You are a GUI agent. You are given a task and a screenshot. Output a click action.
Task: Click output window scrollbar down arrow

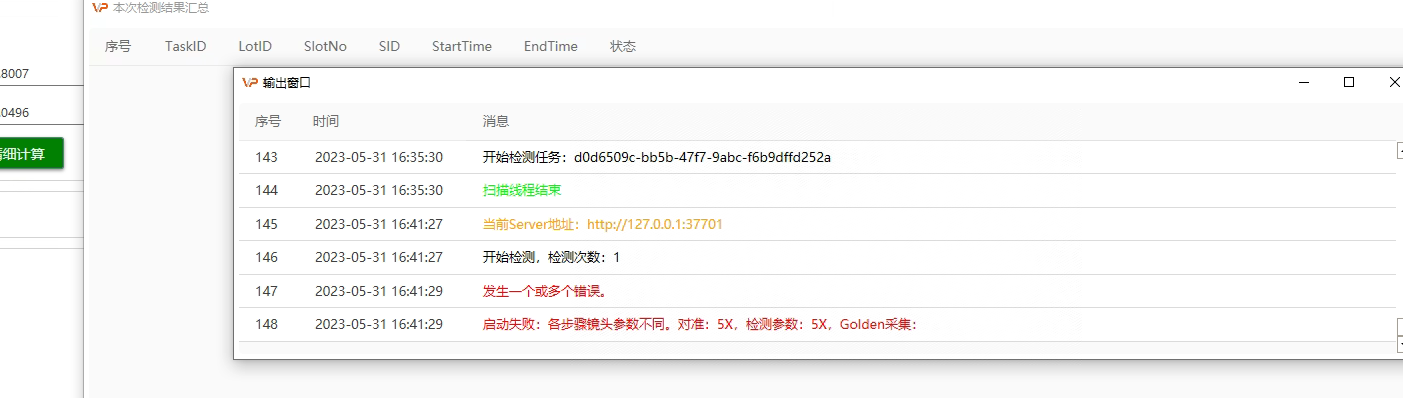point(1400,344)
